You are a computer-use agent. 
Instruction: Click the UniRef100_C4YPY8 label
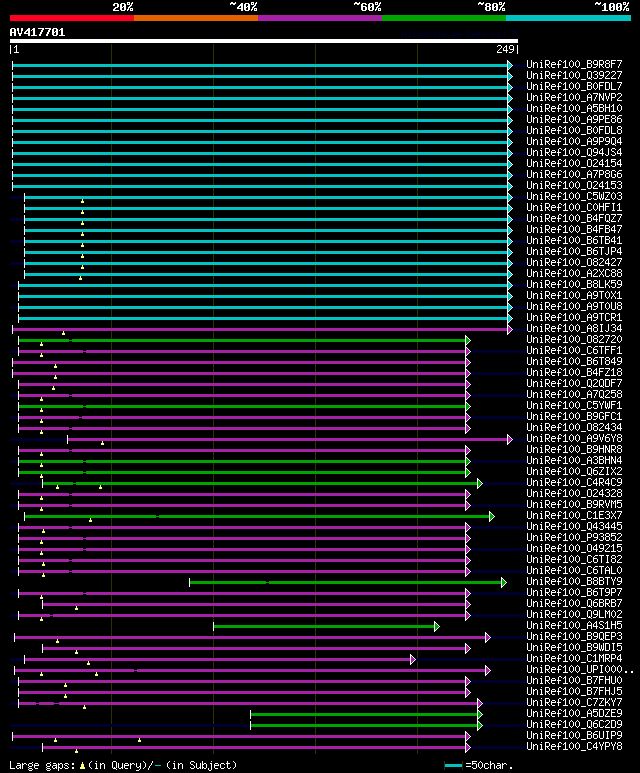574,746
